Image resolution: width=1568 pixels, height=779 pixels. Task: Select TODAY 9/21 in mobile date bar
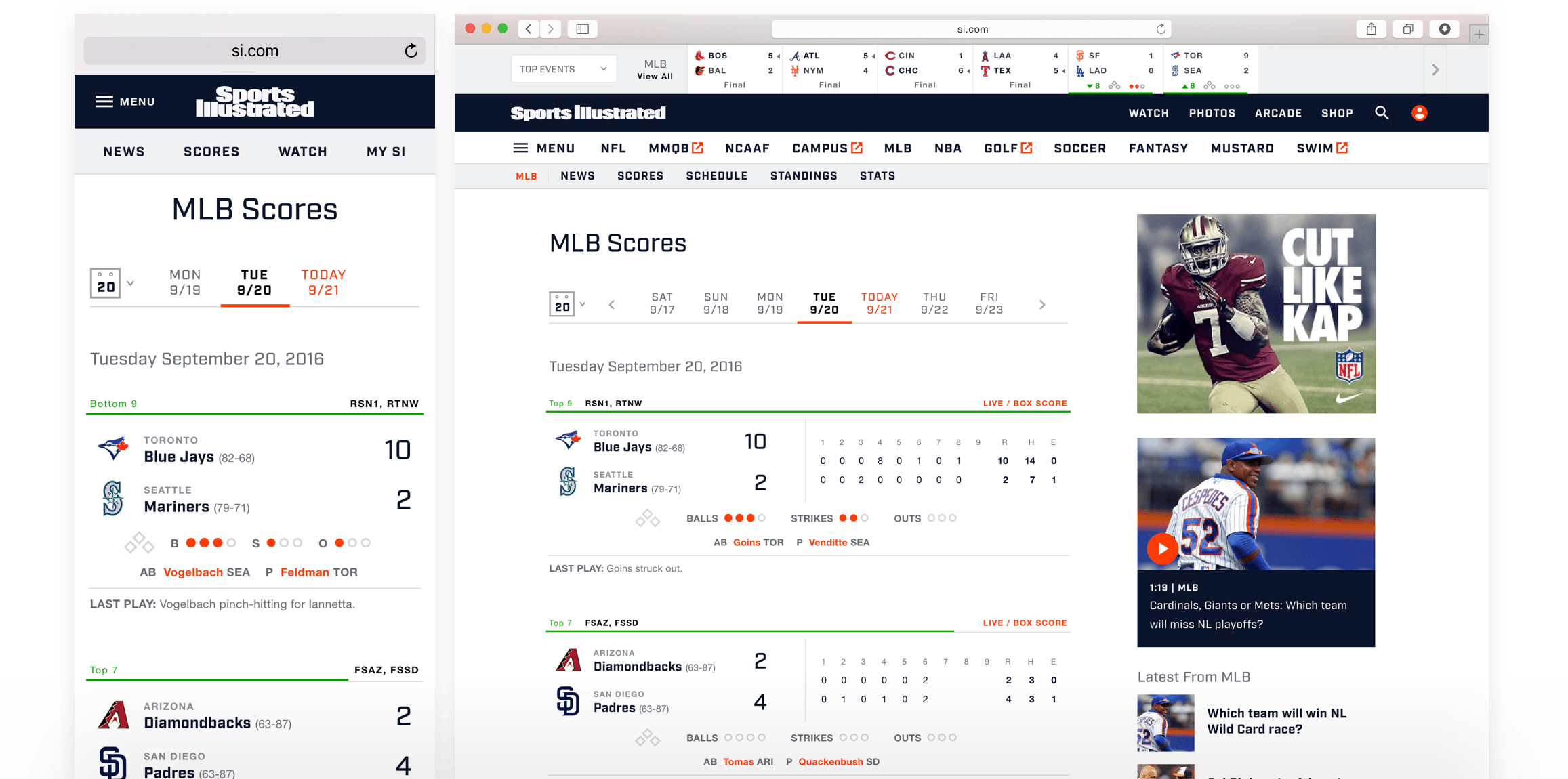click(324, 282)
